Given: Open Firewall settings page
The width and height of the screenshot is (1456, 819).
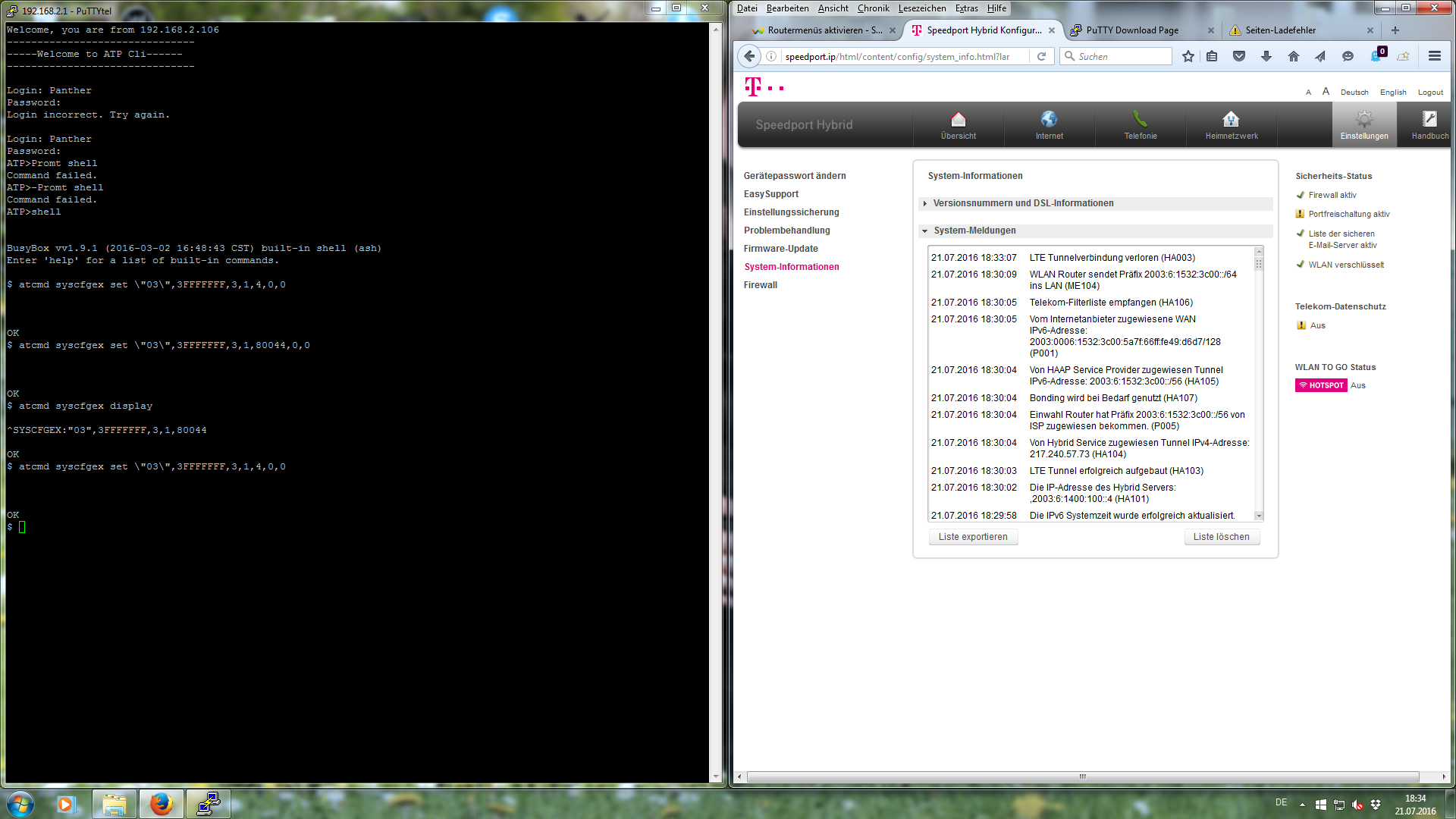Looking at the screenshot, I should (x=761, y=285).
